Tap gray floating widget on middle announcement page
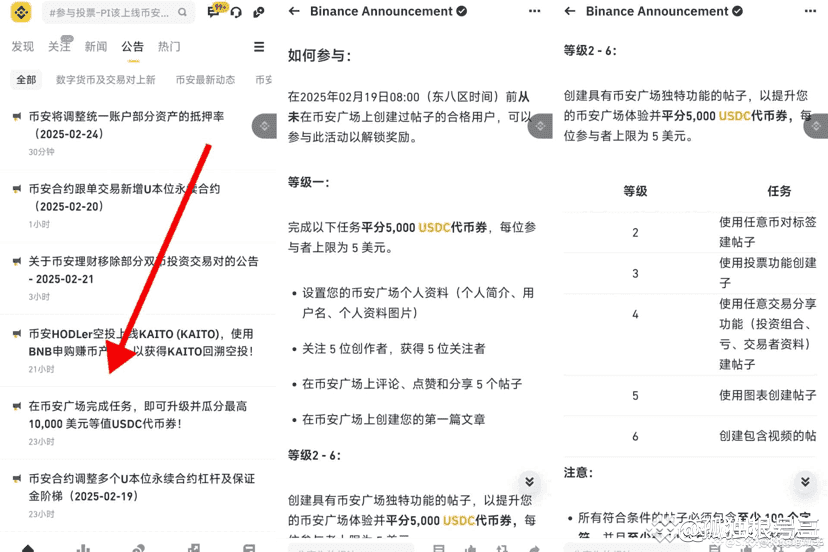This screenshot has height=552, width=828. point(540,126)
